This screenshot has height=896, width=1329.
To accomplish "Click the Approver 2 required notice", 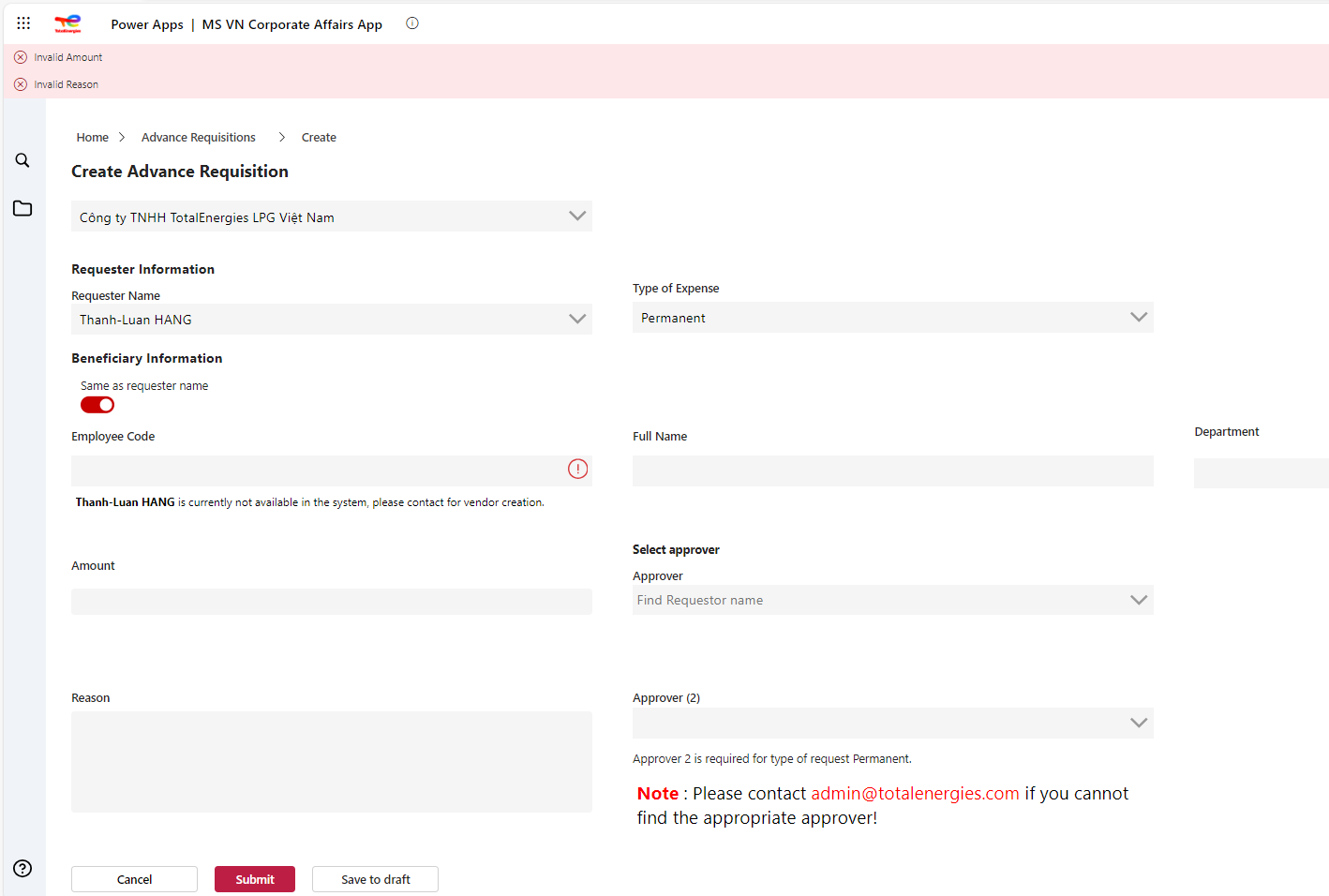I will pos(772,758).
